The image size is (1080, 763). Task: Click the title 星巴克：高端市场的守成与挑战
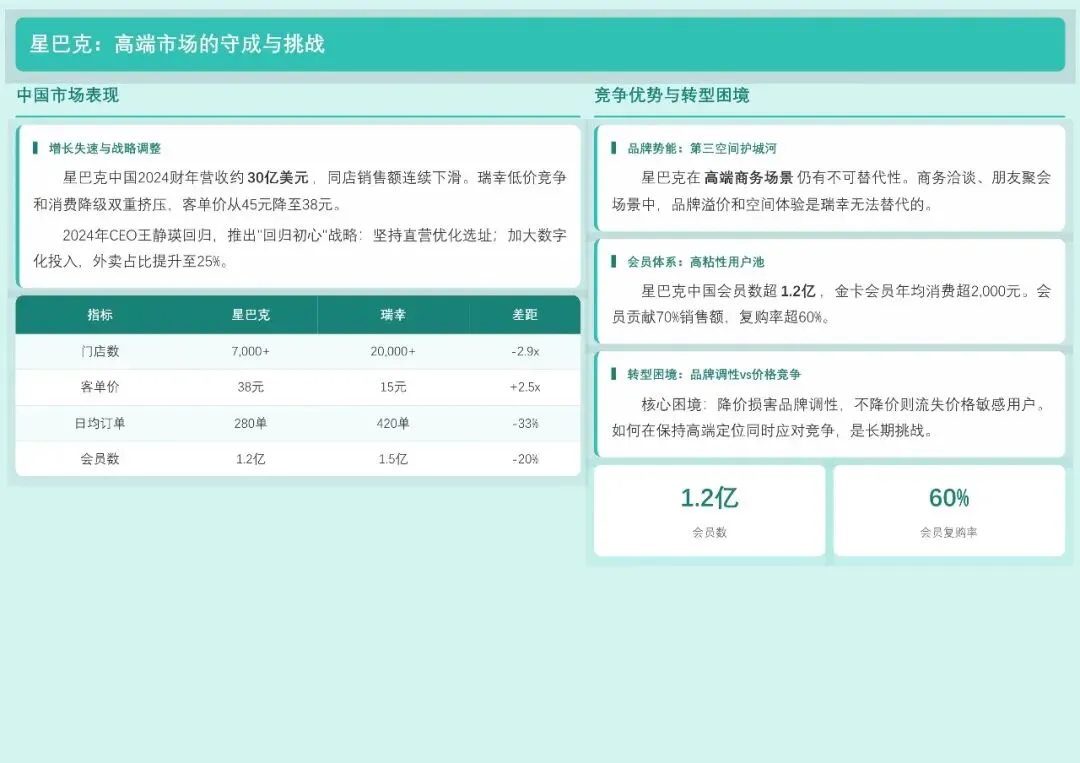pyautogui.click(x=177, y=44)
